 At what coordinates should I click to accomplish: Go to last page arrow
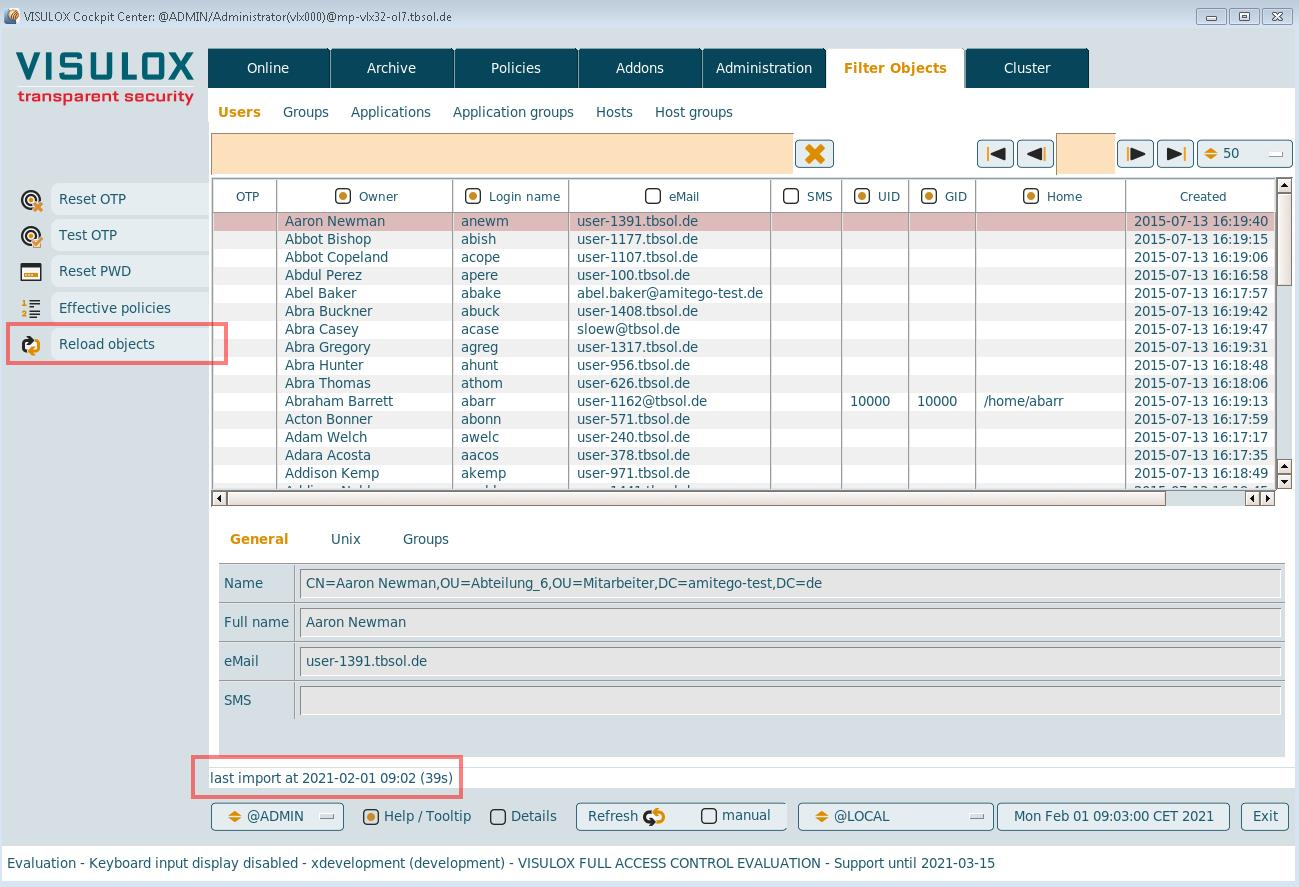(1175, 154)
